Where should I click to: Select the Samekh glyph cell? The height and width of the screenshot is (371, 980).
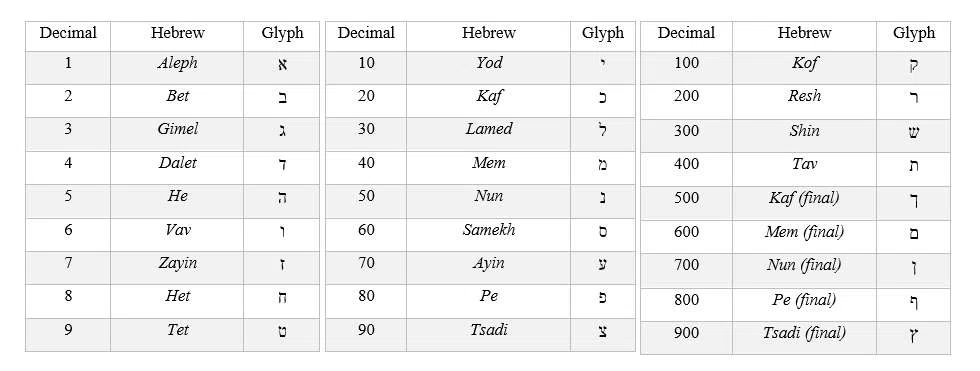(x=603, y=235)
